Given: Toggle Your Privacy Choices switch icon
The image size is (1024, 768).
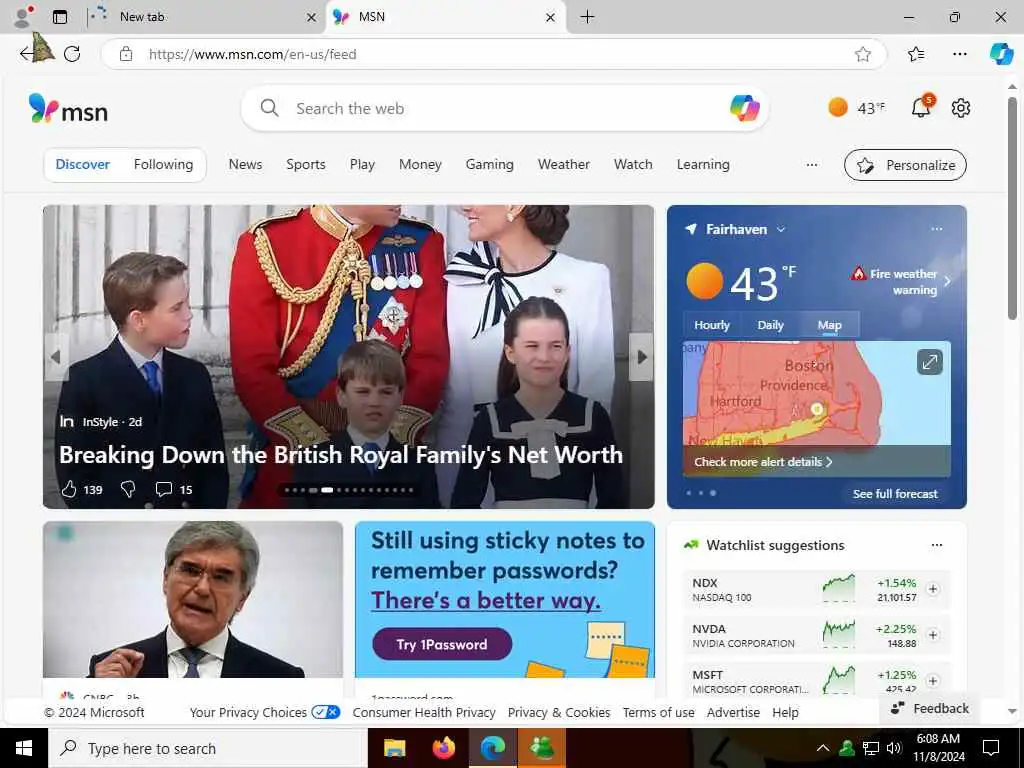Looking at the screenshot, I should pyautogui.click(x=326, y=712).
